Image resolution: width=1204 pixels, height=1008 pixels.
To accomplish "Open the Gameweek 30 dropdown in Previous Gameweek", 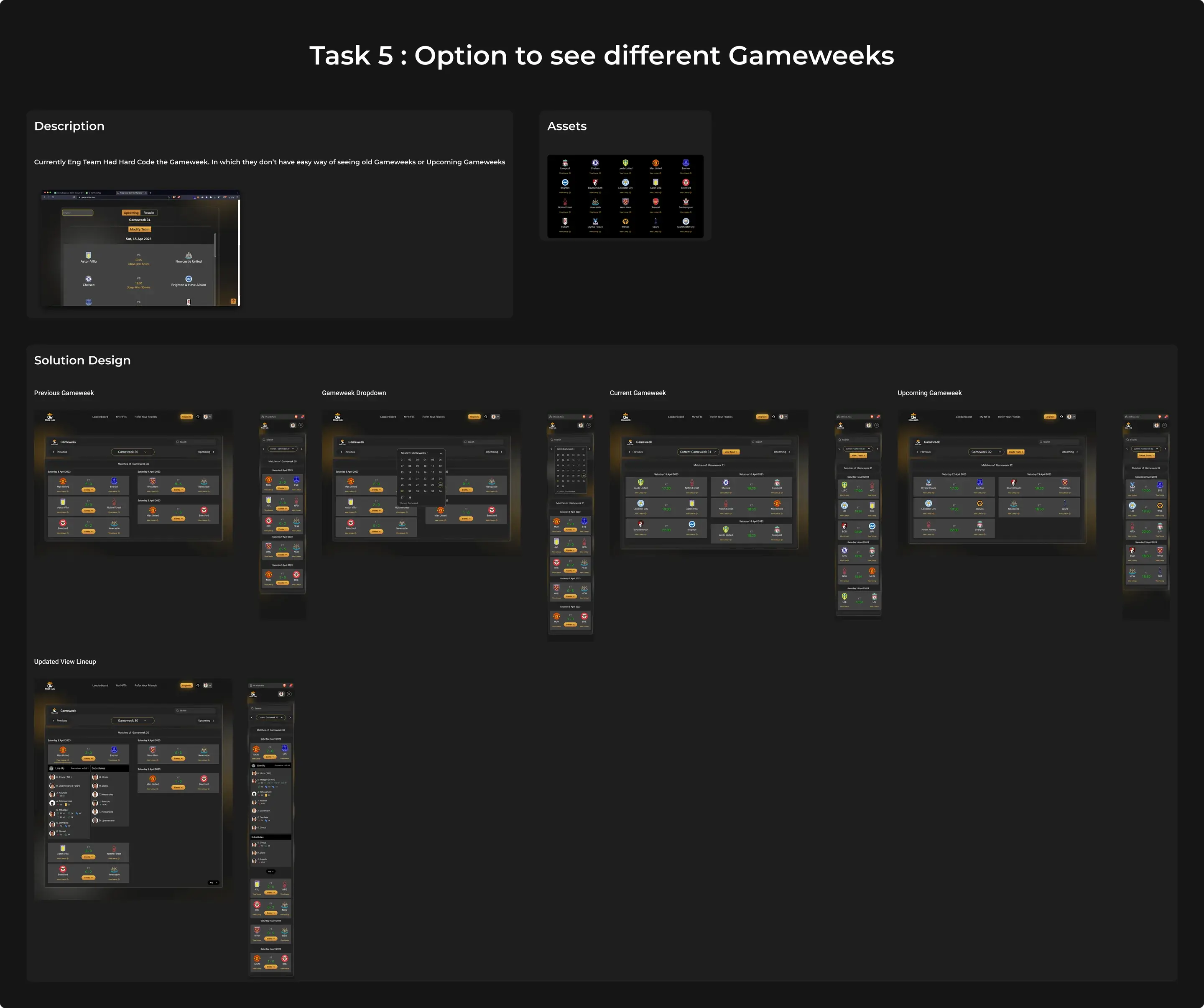I will (133, 452).
